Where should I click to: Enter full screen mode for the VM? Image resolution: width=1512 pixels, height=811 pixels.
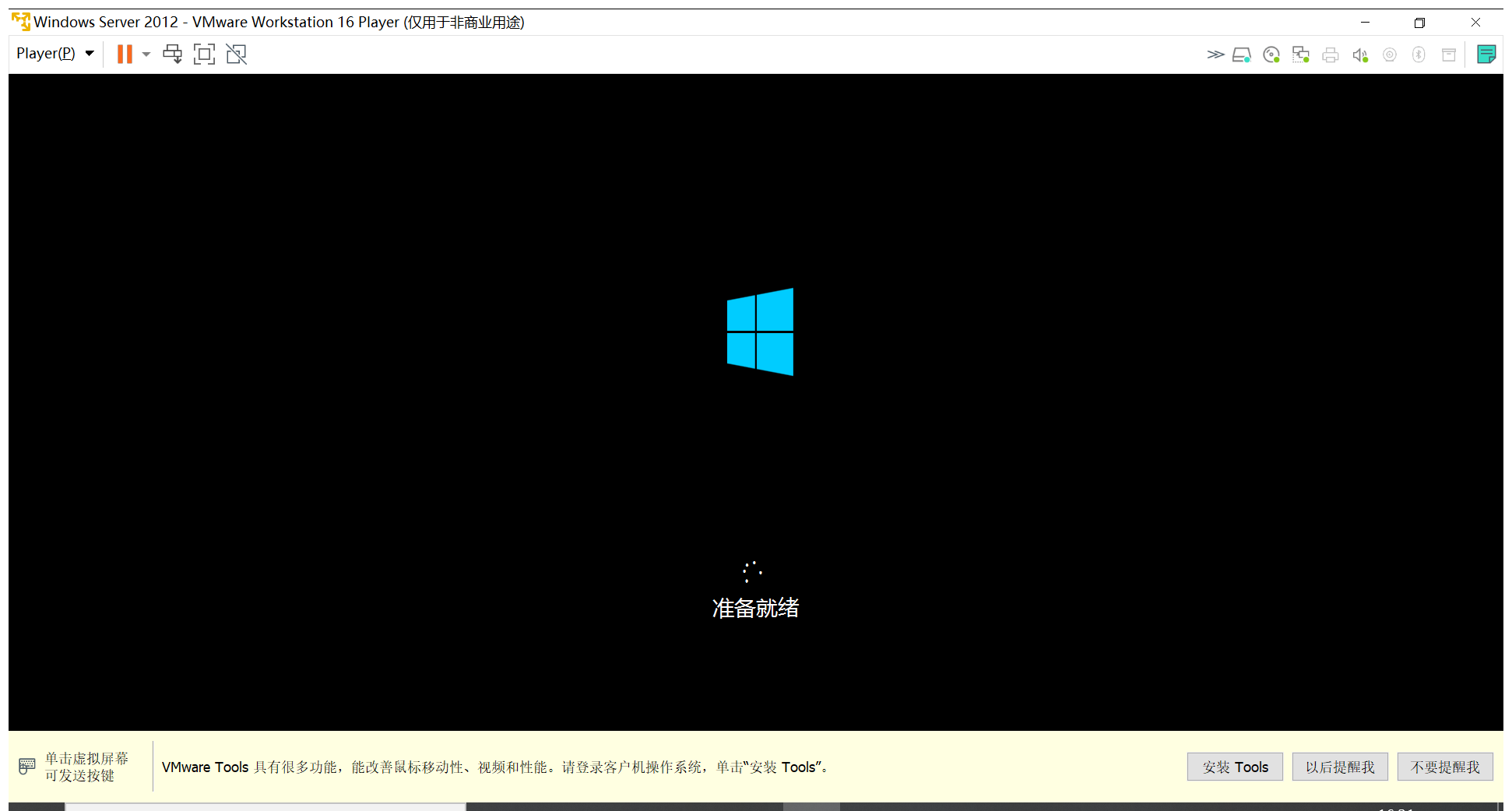[204, 54]
